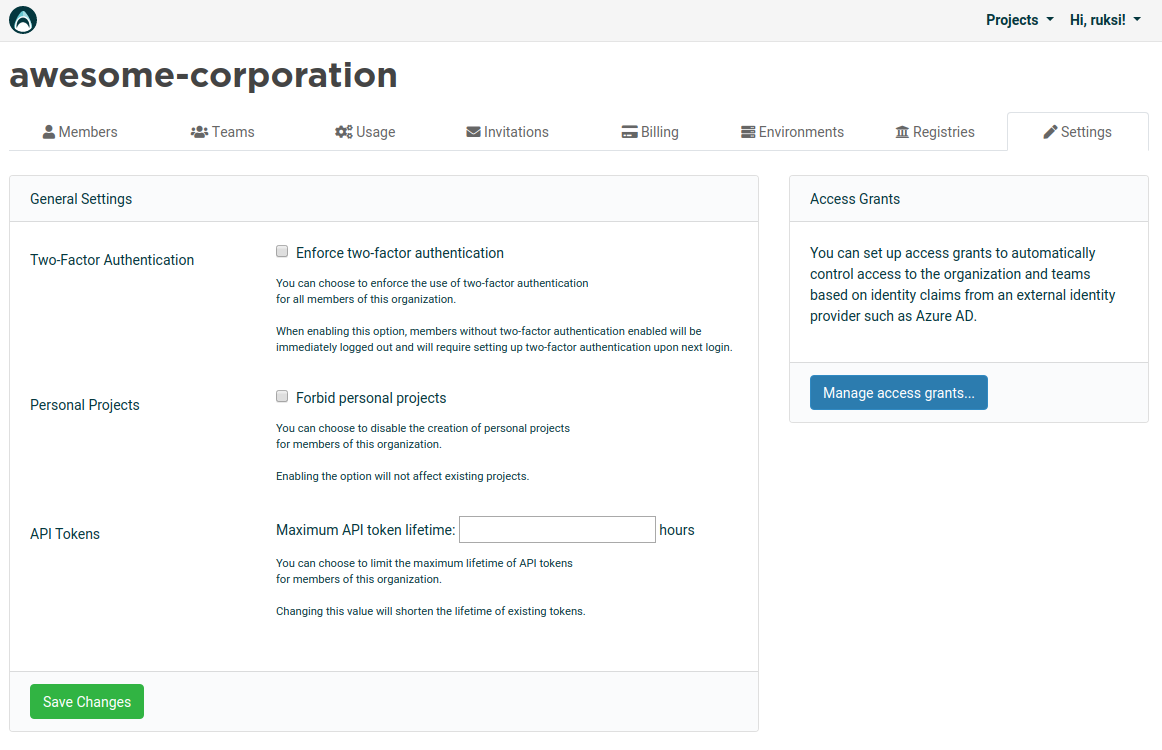Screen dimensions: 1162x750
Task: Select the Settings tab
Action: (1078, 132)
